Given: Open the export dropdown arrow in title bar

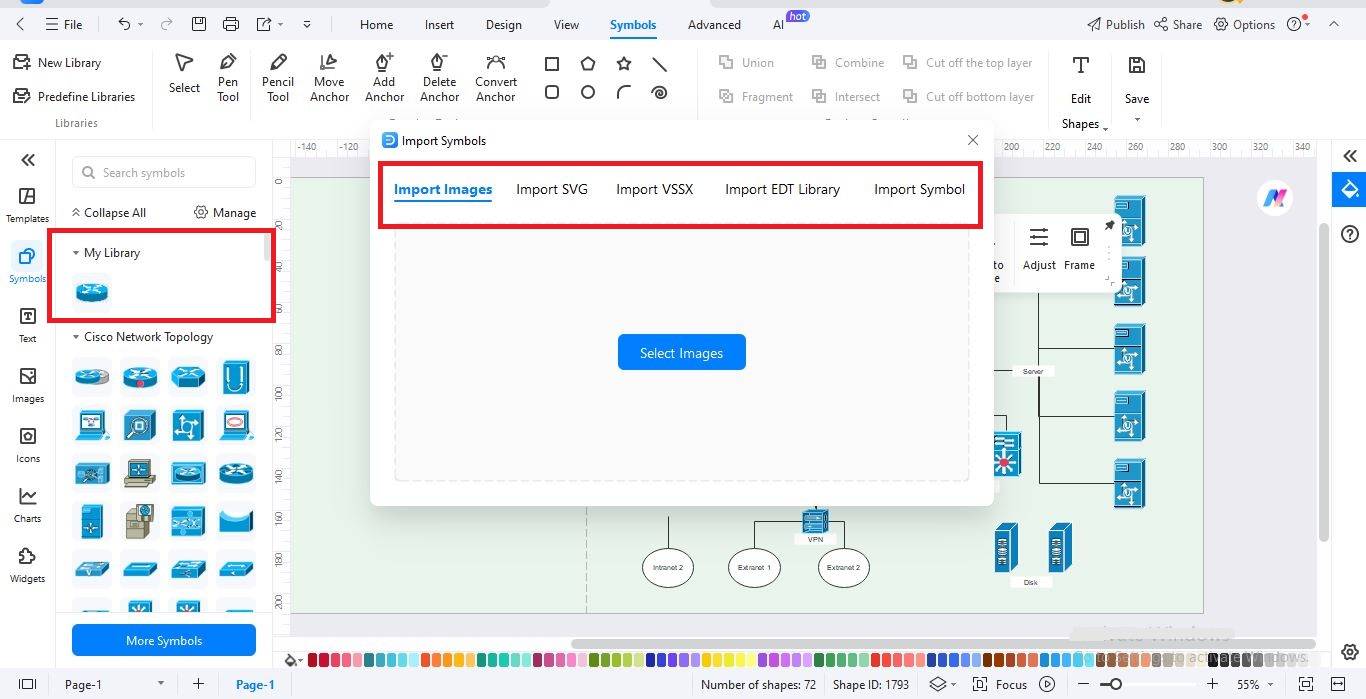Looking at the screenshot, I should point(281,24).
